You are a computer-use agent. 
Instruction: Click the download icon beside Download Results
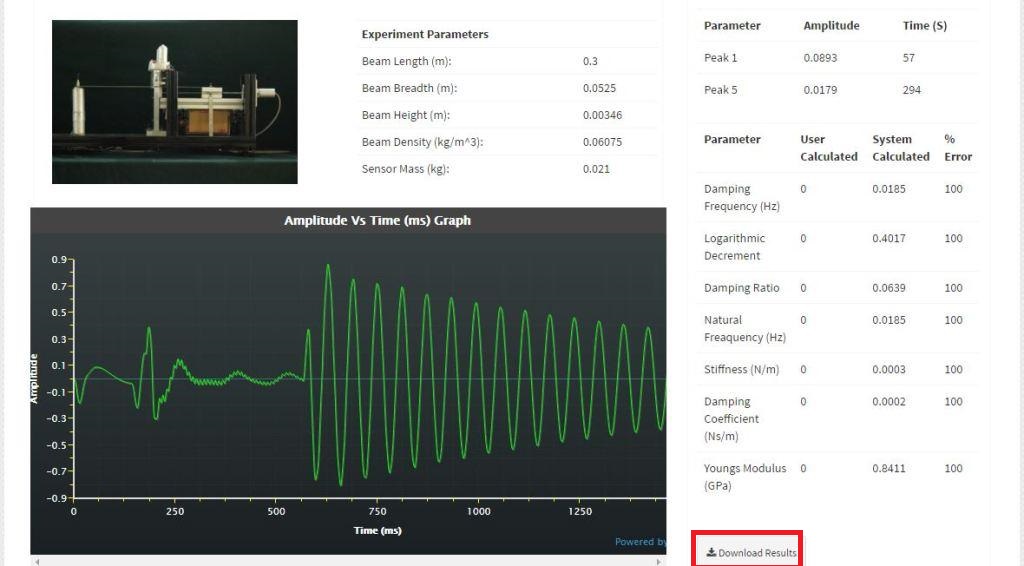[x=711, y=552]
